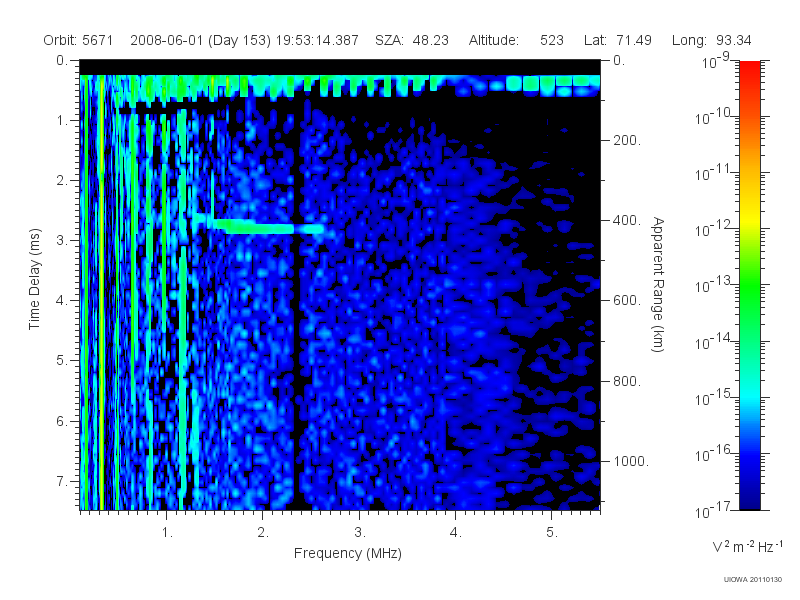Click the '10⁻¹³' color scale label
The image size is (800, 600).
pos(713,286)
